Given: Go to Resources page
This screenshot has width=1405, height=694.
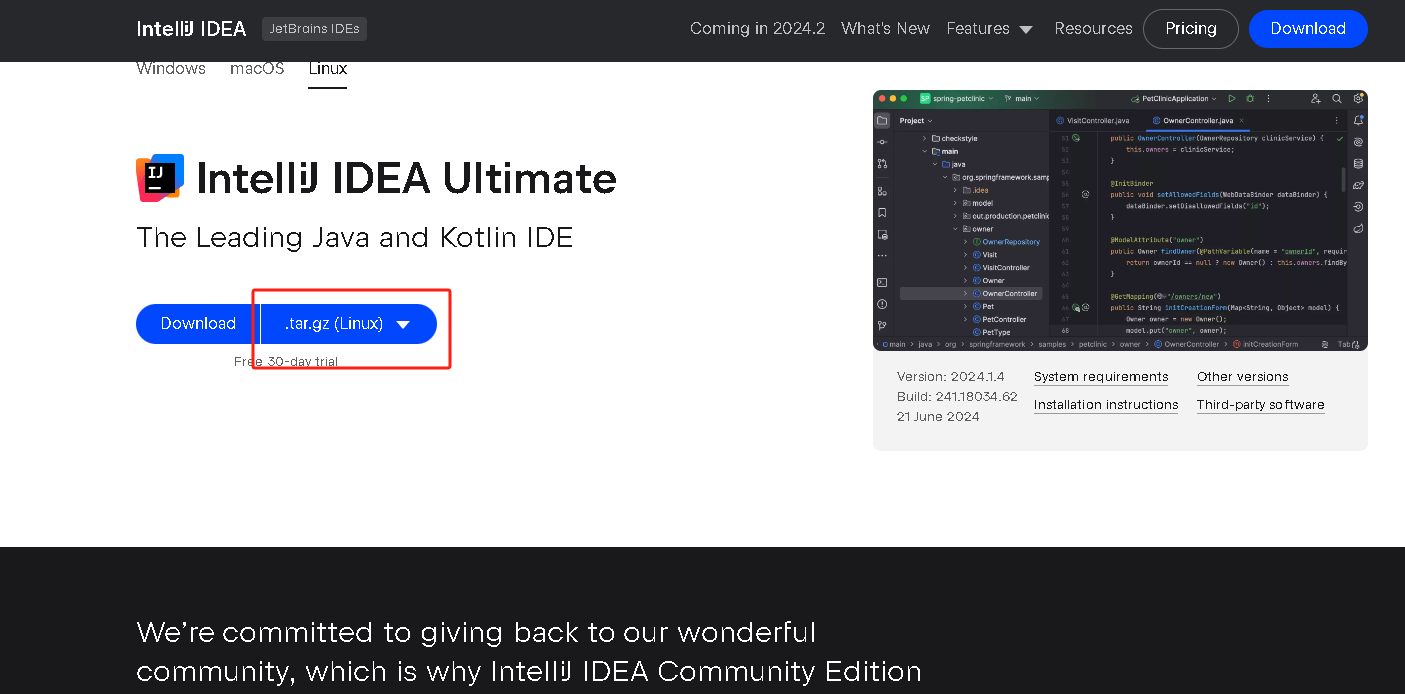Looking at the screenshot, I should (1093, 29).
